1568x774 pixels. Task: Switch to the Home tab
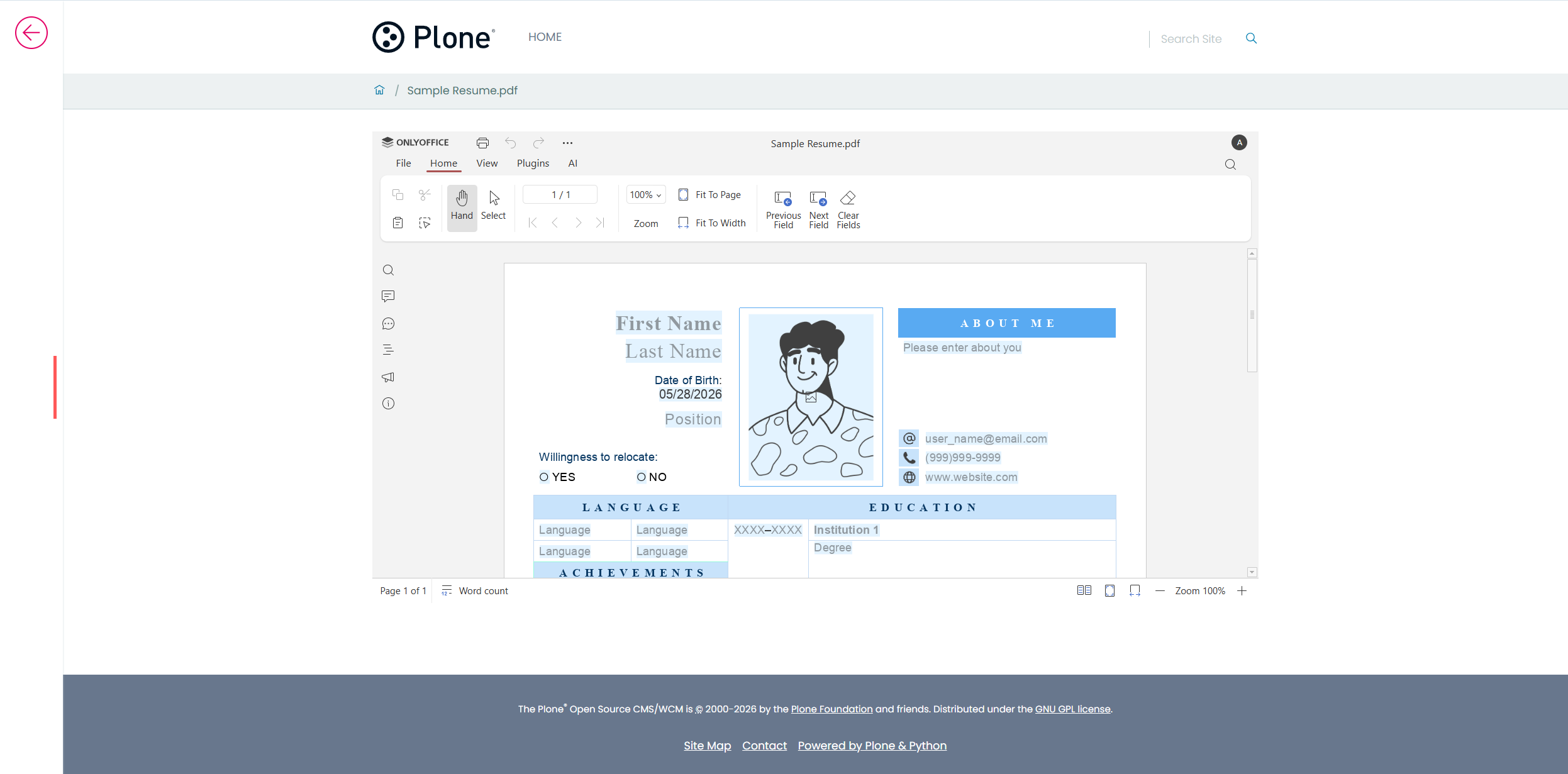click(x=443, y=163)
